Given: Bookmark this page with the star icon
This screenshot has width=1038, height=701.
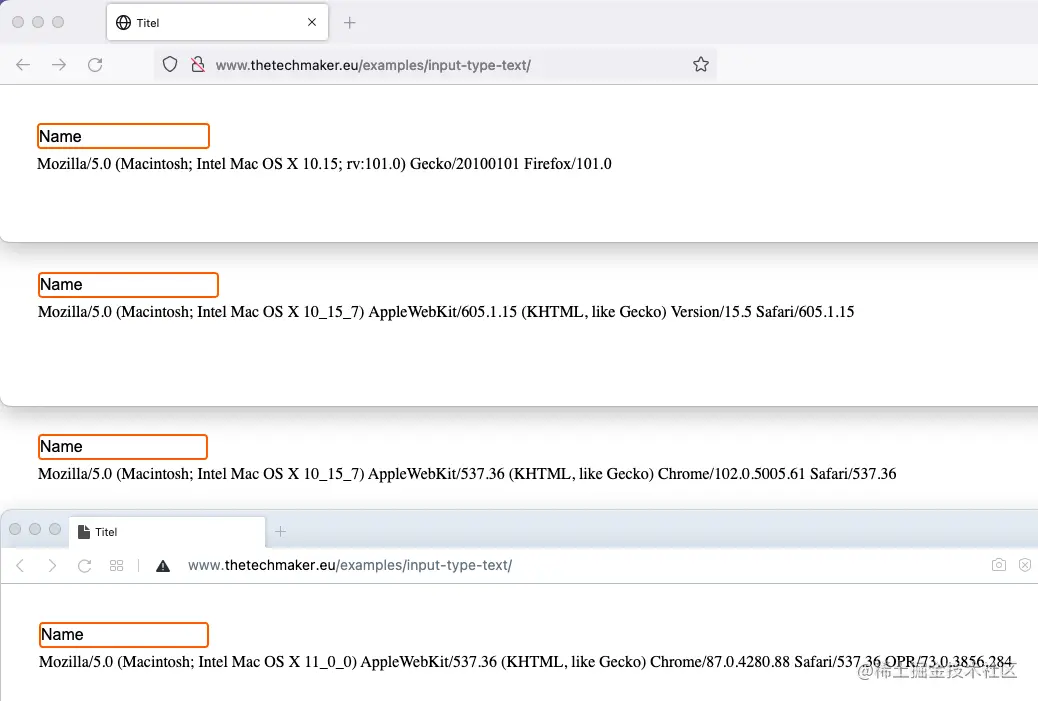Looking at the screenshot, I should tap(701, 64).
